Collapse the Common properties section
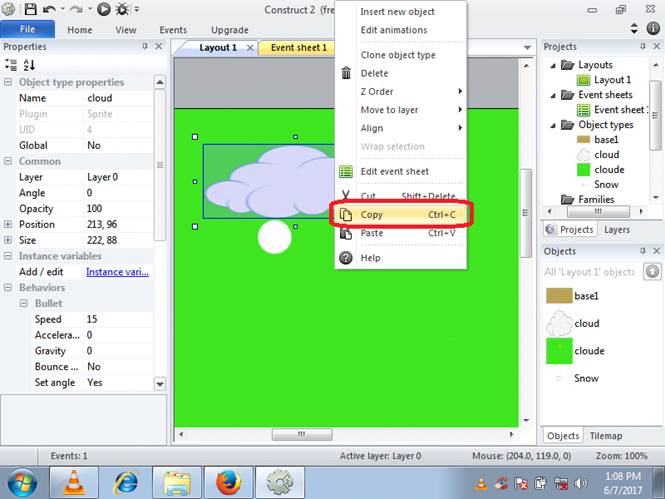This screenshot has width=665, height=499. 8,161
